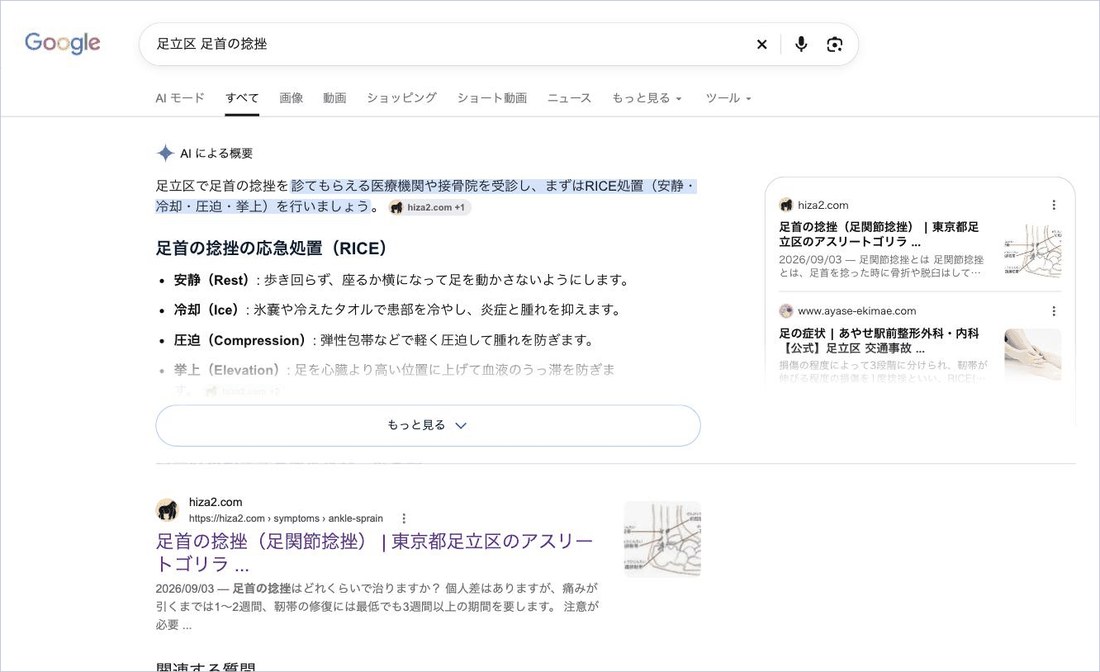
Task: Click the ankle diagram thumbnail in hiza2.com side card
Action: coord(1033,251)
